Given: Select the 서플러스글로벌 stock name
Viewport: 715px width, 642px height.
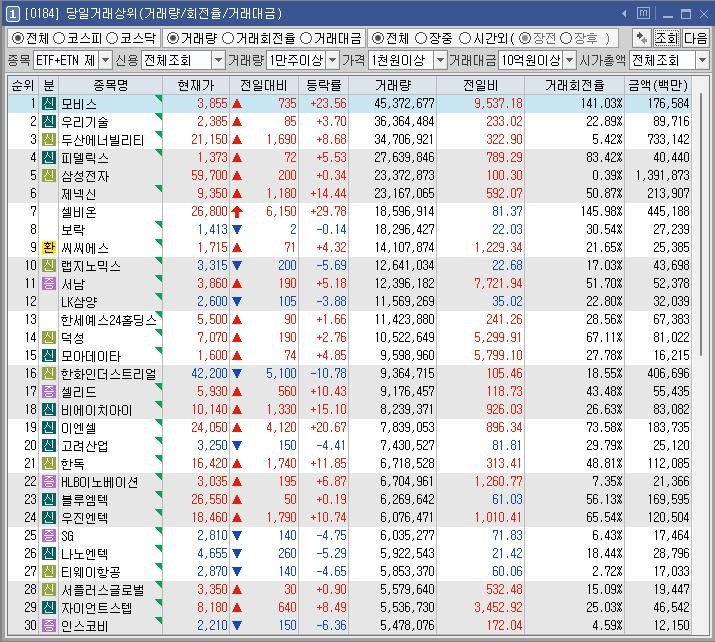Looking at the screenshot, I should [103, 590].
